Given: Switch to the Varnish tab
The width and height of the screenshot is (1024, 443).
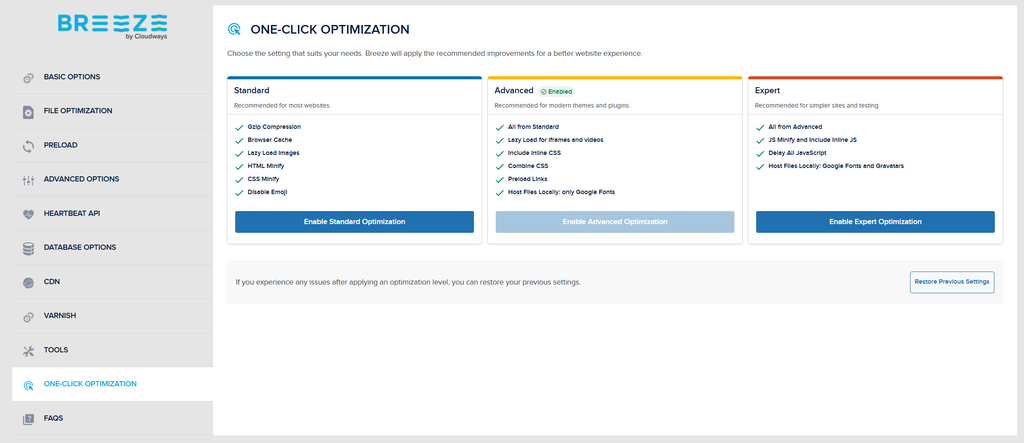Looking at the screenshot, I should tap(112, 316).
